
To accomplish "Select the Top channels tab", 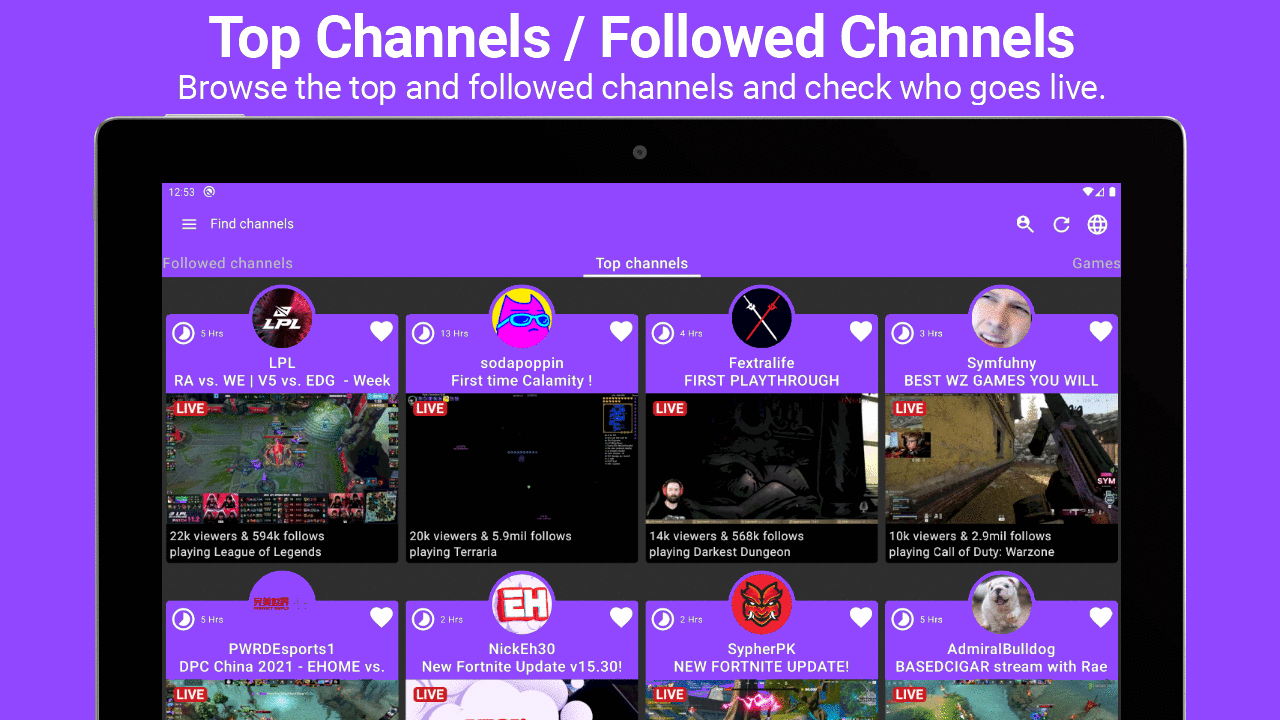I will tap(642, 264).
